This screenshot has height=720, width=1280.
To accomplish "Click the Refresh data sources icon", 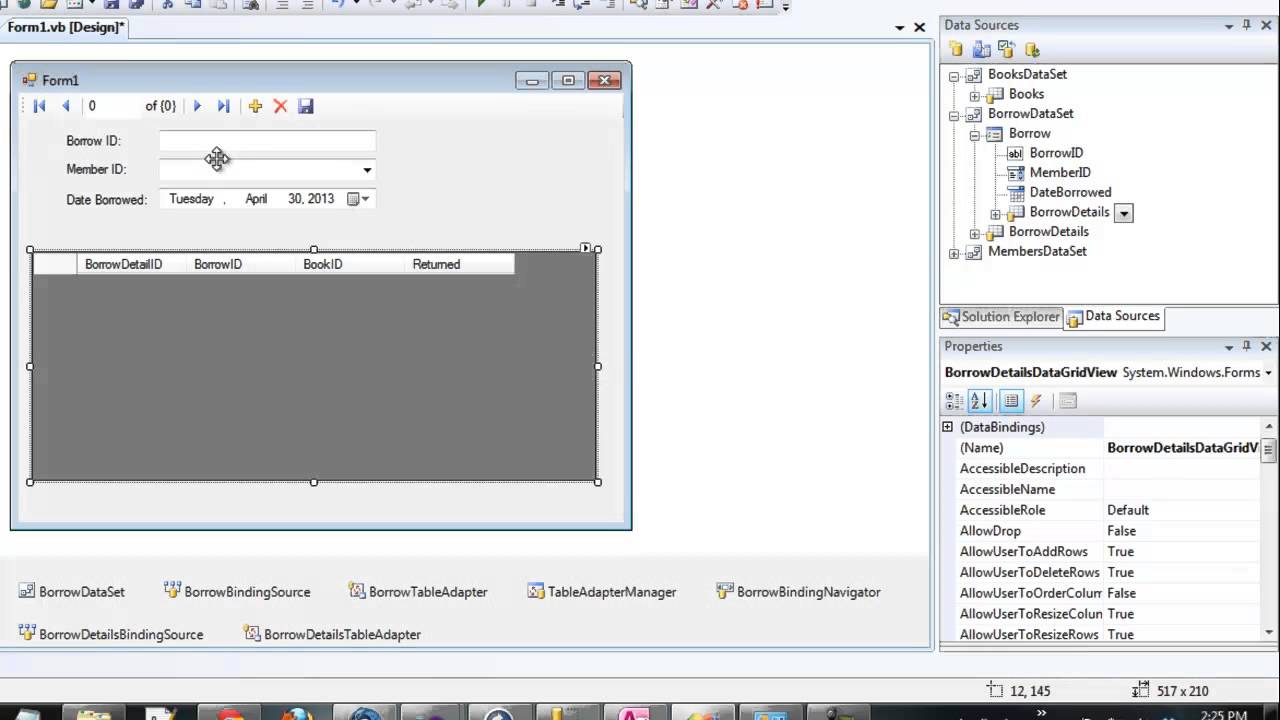I will (x=1032, y=49).
